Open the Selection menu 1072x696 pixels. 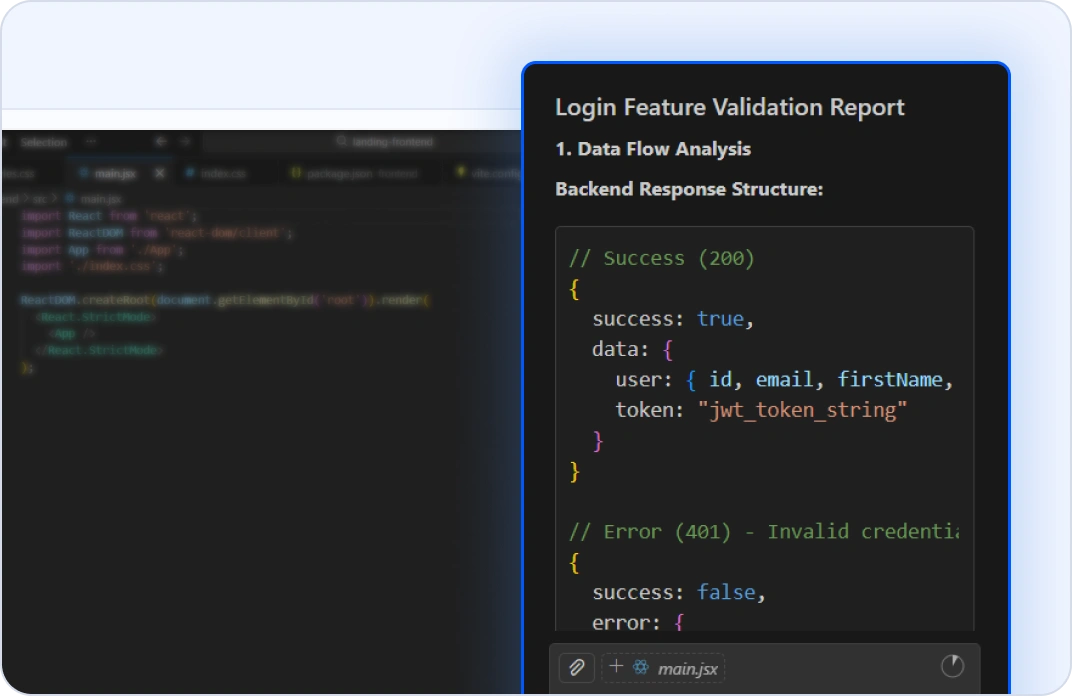tap(44, 142)
